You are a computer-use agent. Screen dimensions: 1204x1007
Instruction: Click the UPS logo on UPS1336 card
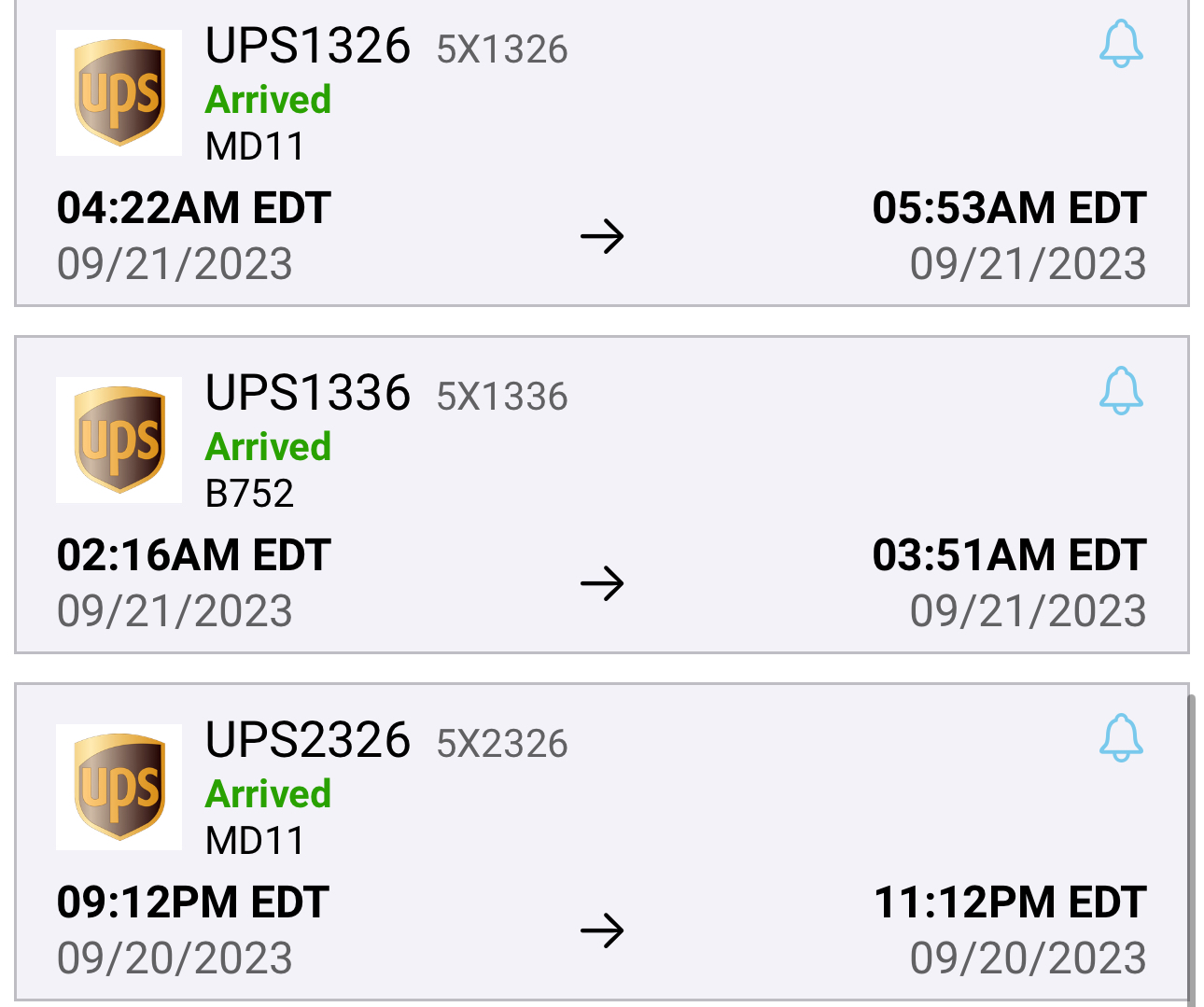[119, 440]
